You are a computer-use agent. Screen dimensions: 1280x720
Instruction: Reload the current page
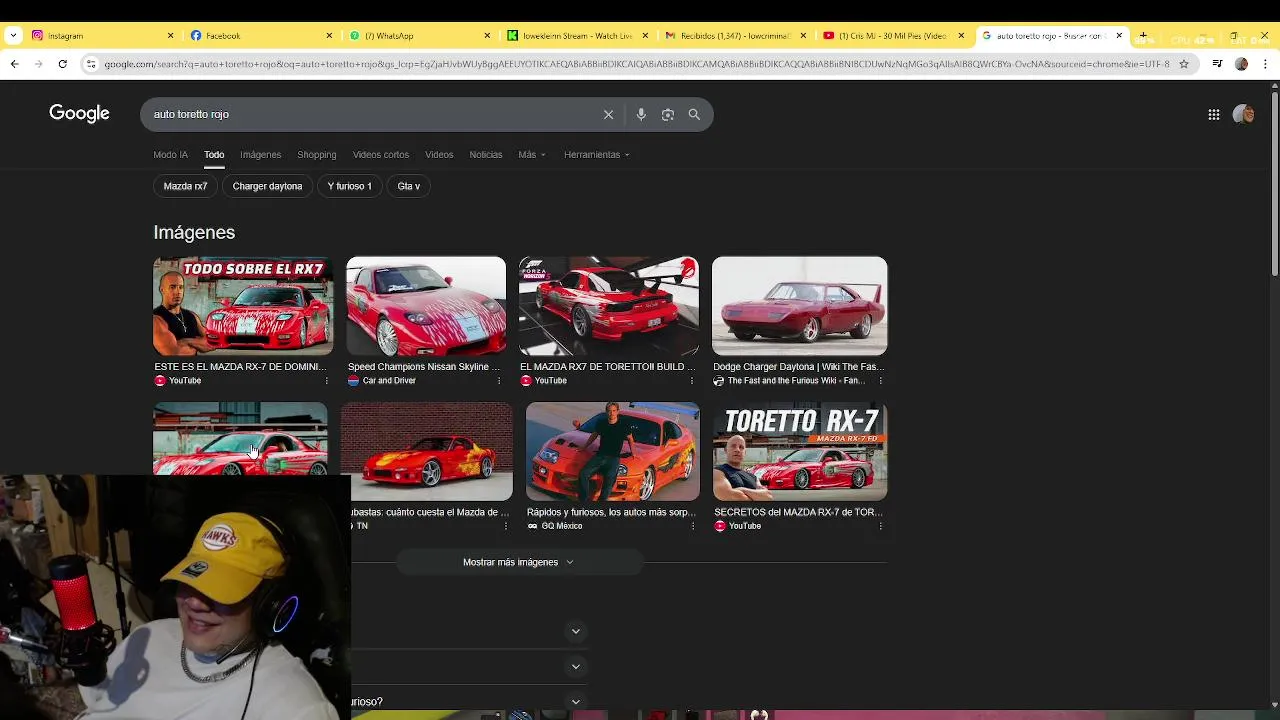[x=62, y=64]
